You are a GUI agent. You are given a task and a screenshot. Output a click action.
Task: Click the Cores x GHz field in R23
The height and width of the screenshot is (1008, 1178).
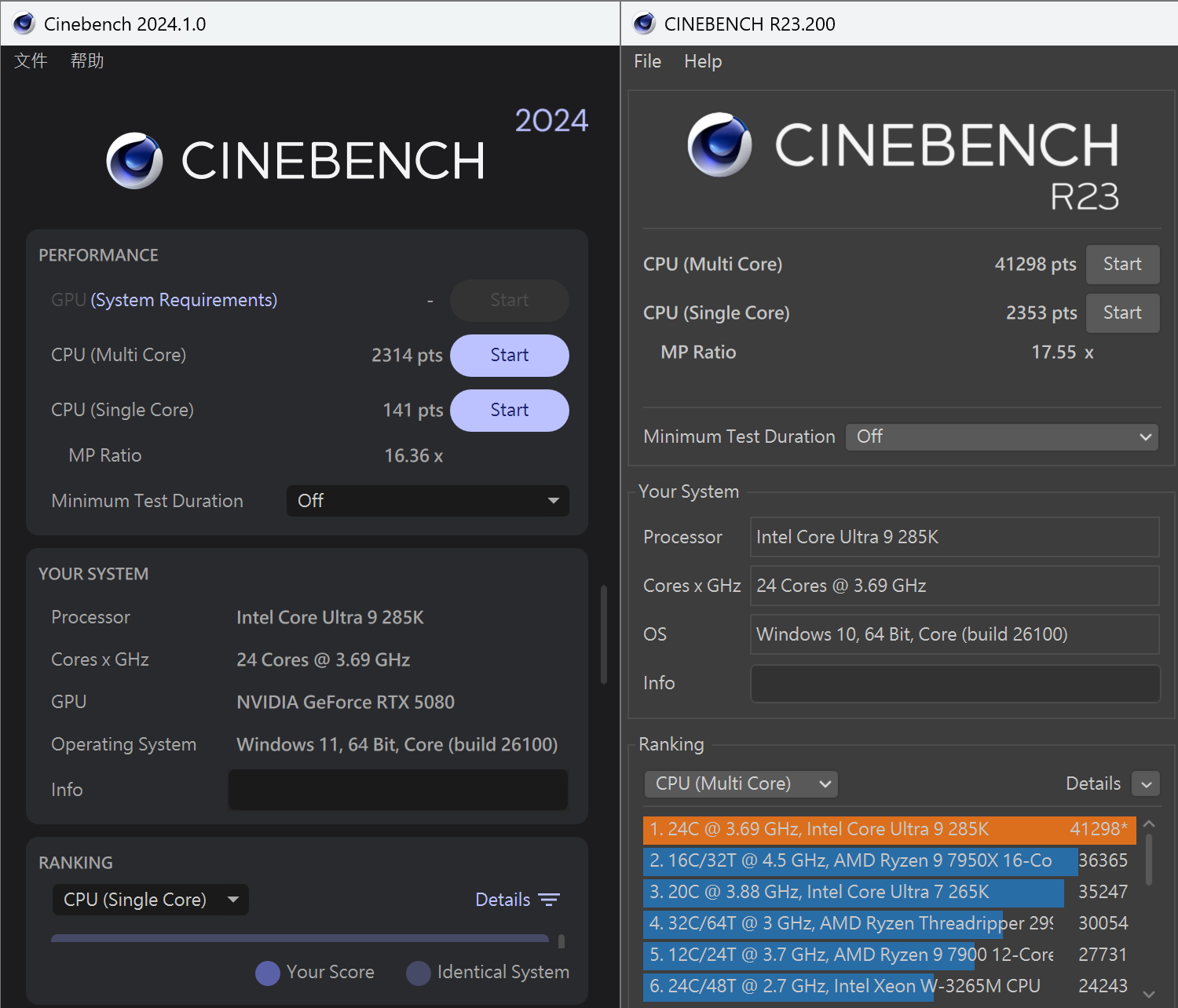click(x=955, y=586)
